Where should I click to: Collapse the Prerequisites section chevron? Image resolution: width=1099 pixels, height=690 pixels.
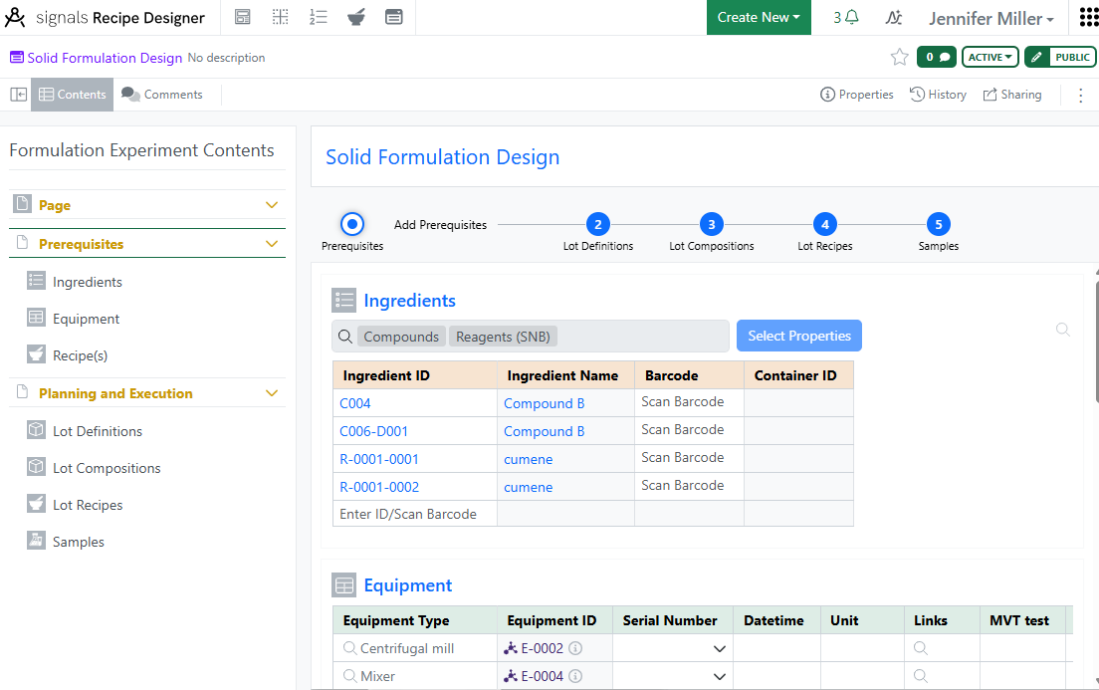click(272, 243)
